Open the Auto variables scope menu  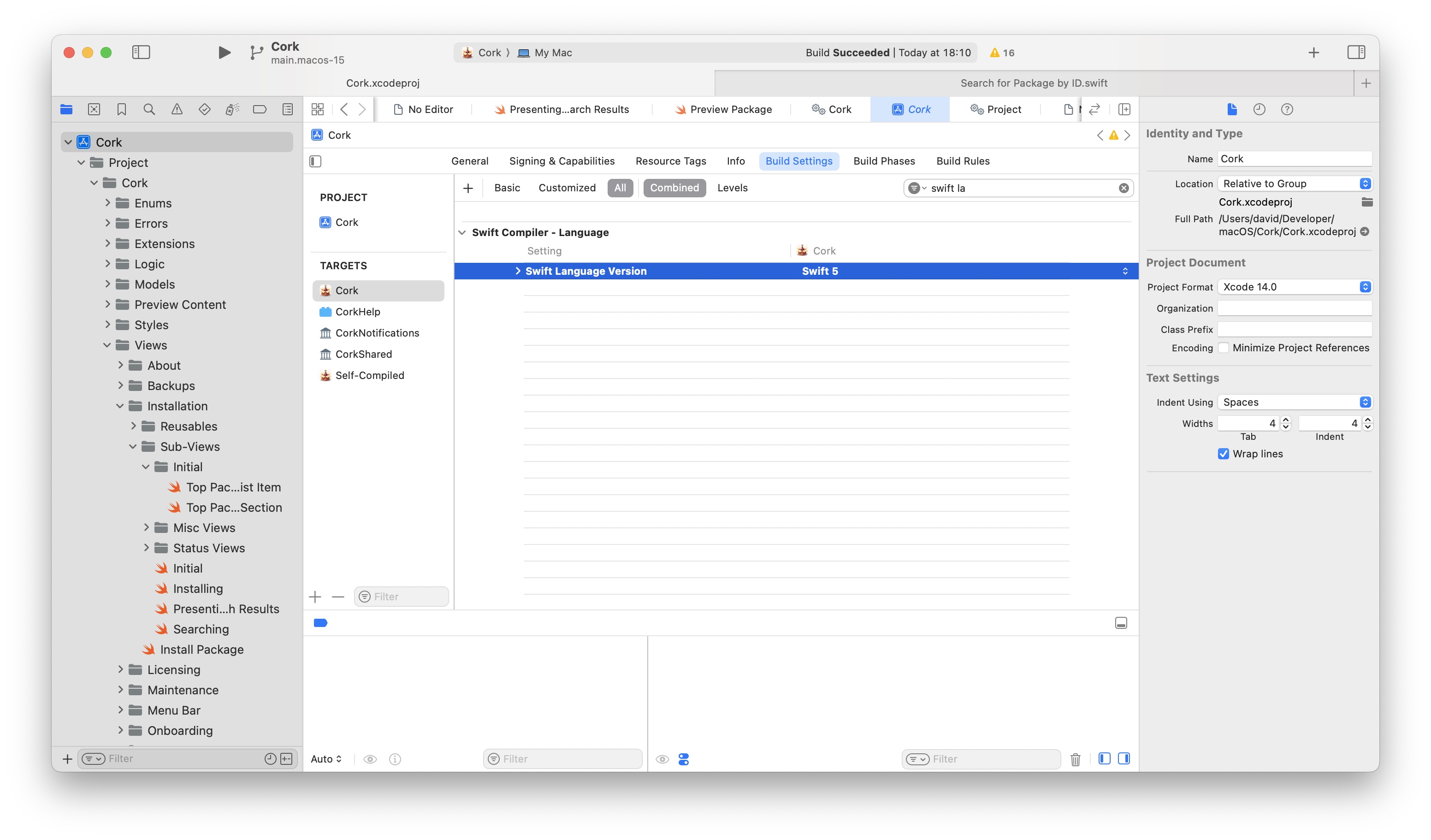(326, 759)
